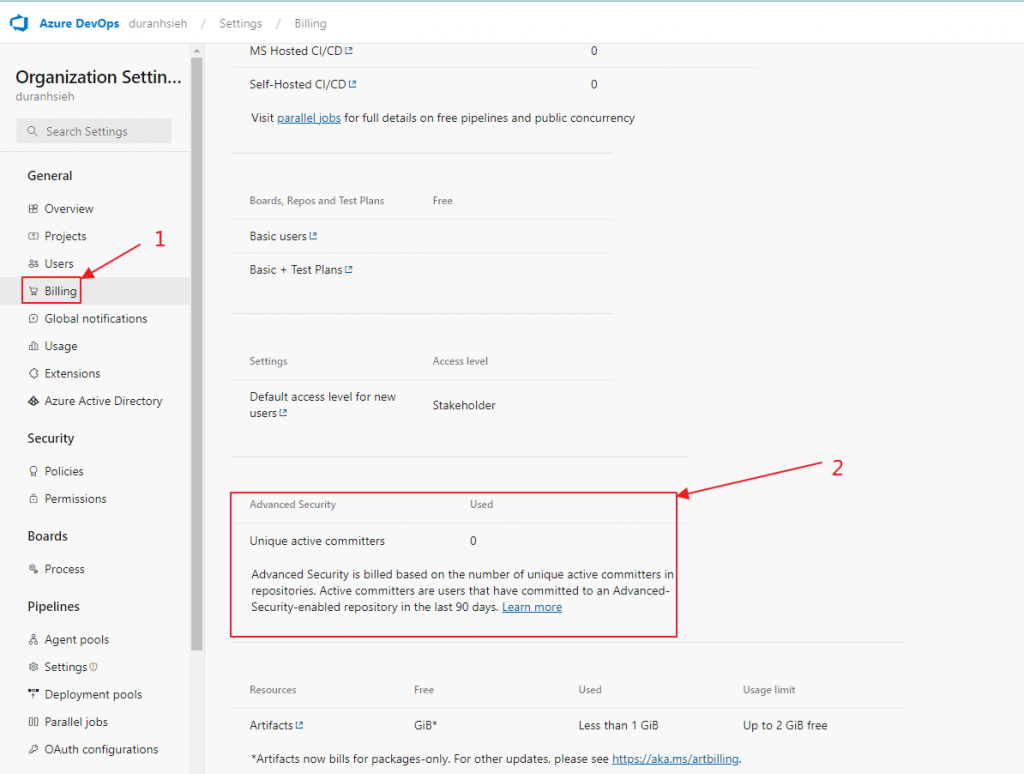The image size is (1024, 774).
Task: Open the aka.ms/artbilling link
Action: 675,759
